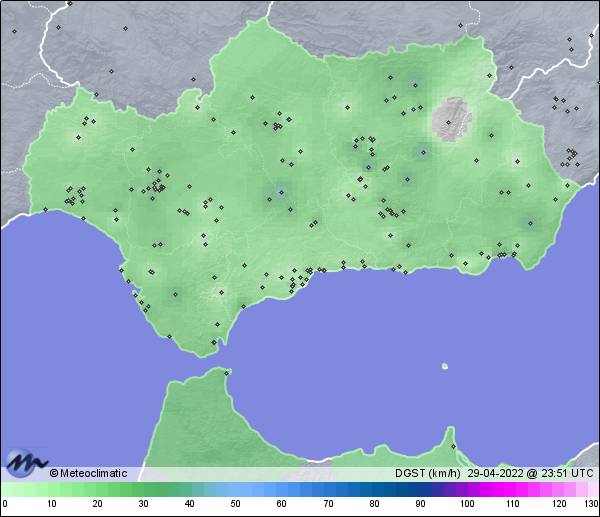
Task: Click legend value 10
Action: pyautogui.click(x=52, y=503)
